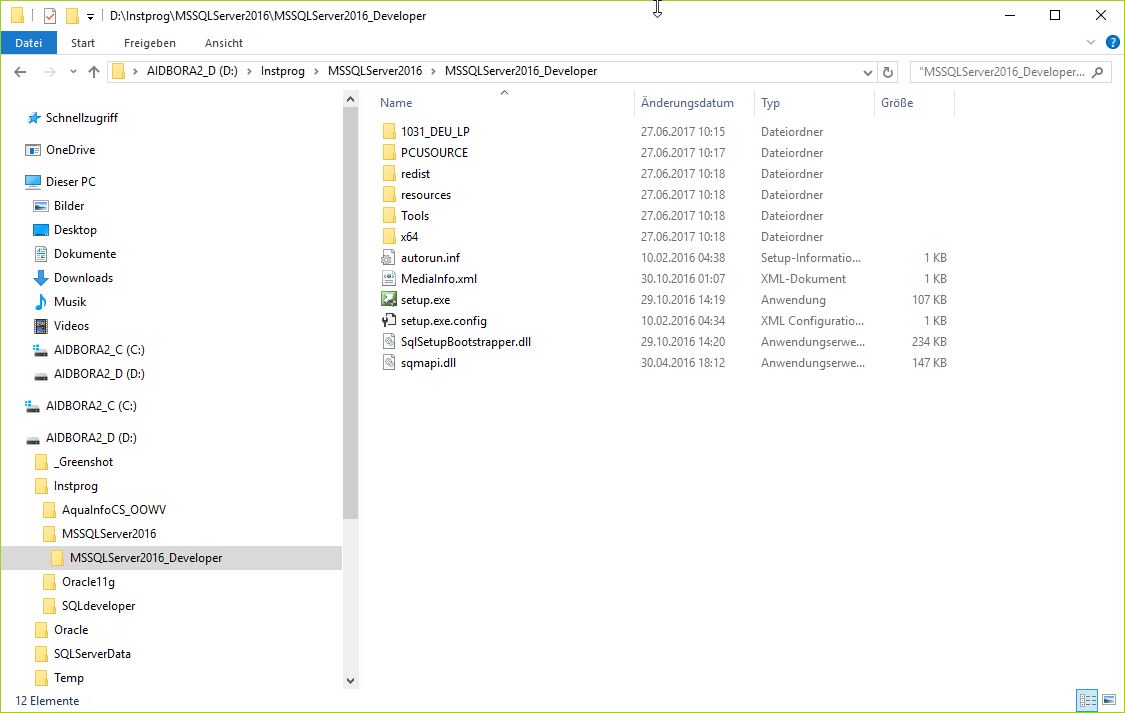Viewport: 1125px width, 713px height.
Task: Select SQLdeveloper in folder tree
Action: tap(98, 606)
